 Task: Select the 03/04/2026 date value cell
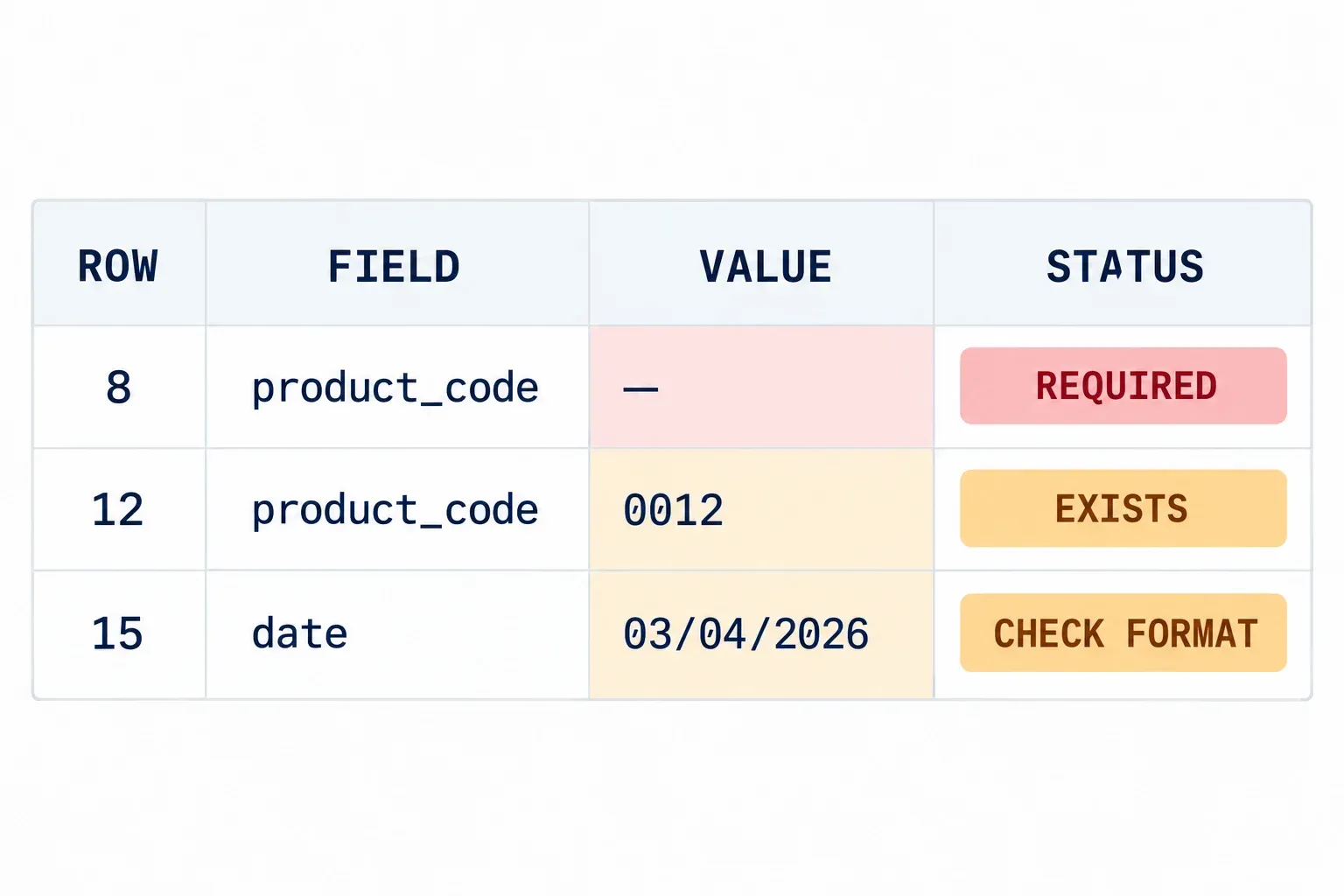761,634
